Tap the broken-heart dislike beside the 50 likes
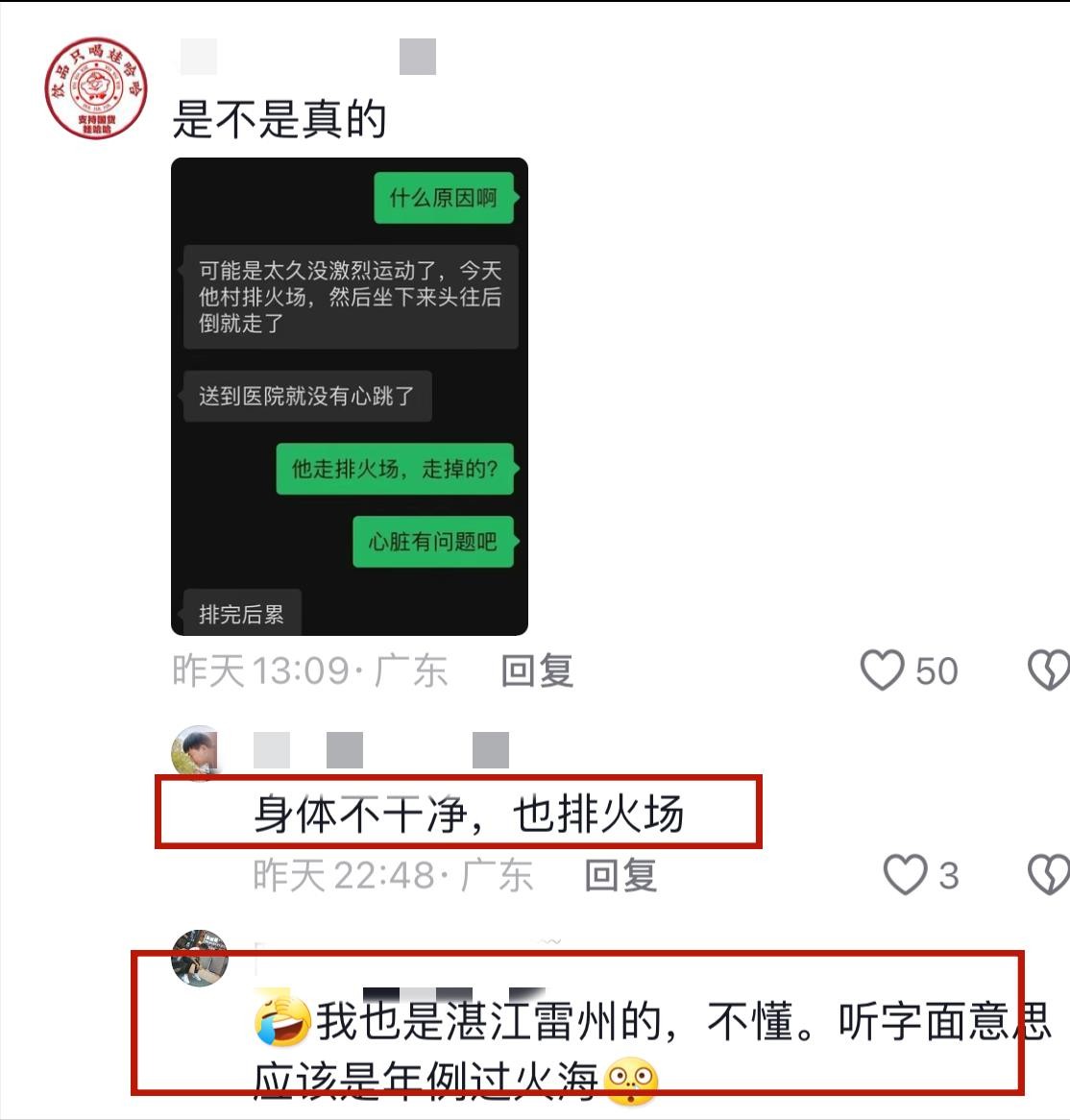The height and width of the screenshot is (1120, 1070). pos(1049,670)
